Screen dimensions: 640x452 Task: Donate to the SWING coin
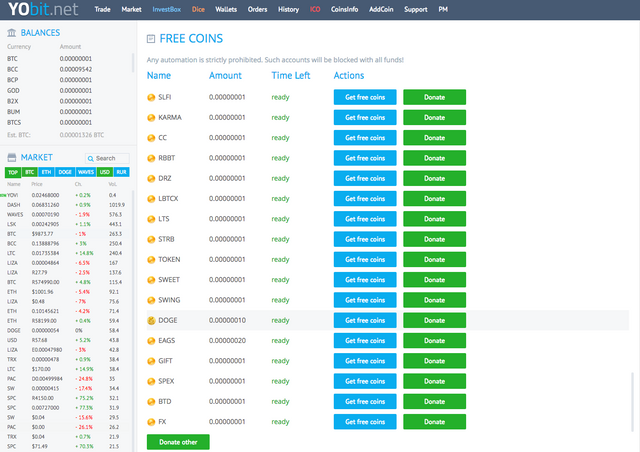point(434,300)
